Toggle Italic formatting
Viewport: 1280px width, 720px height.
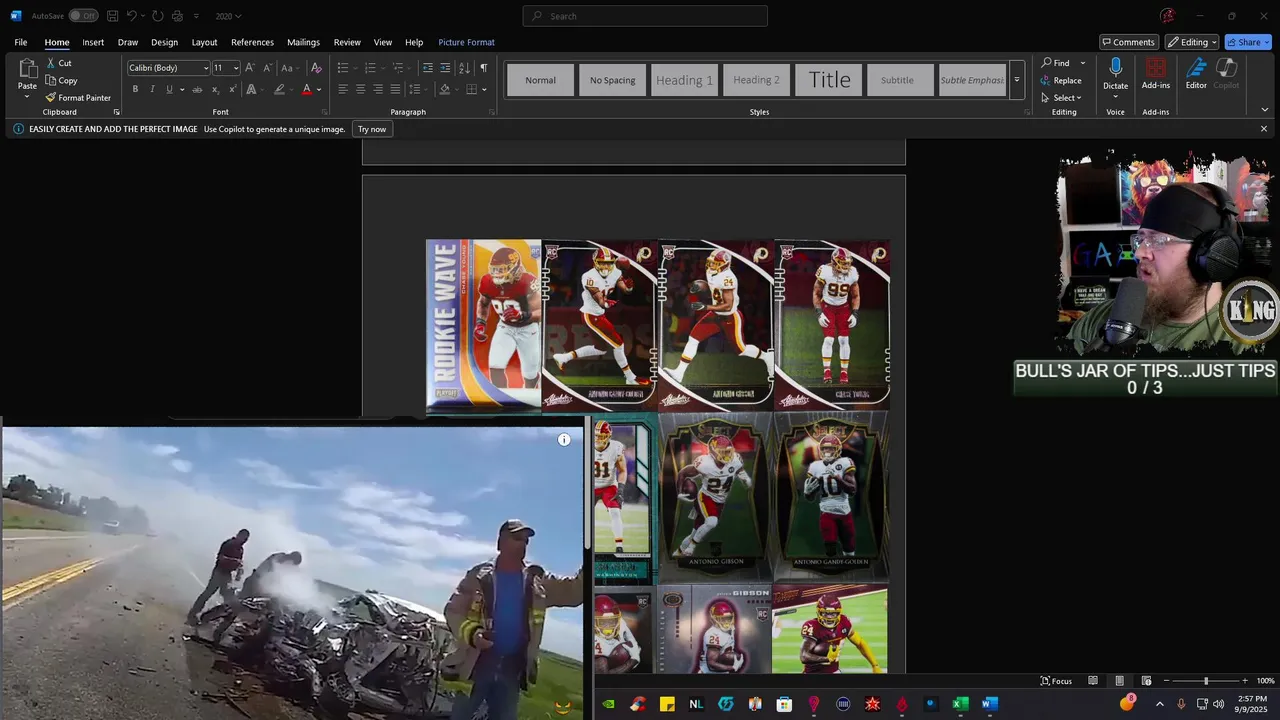click(x=152, y=89)
